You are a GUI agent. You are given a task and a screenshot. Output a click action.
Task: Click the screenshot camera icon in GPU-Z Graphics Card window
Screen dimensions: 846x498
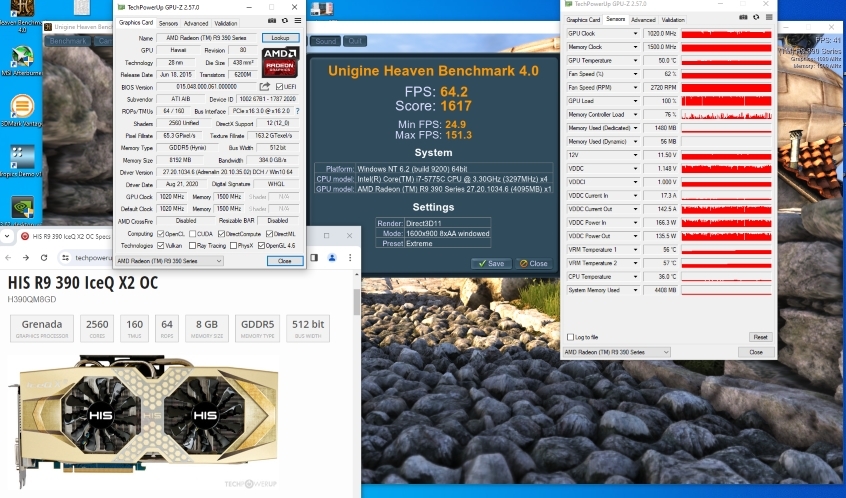pyautogui.click(x=272, y=21)
